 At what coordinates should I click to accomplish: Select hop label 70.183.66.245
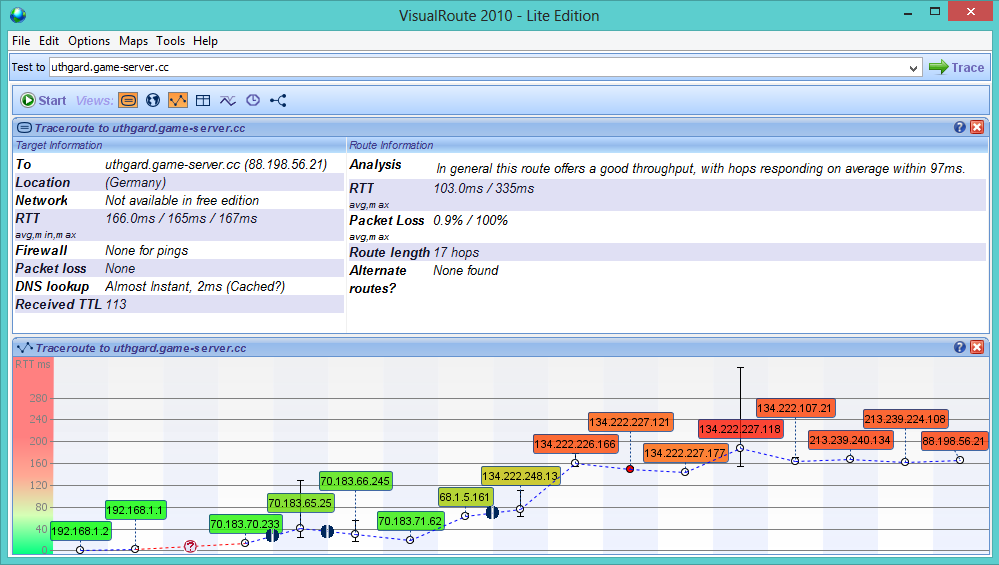coord(355,481)
